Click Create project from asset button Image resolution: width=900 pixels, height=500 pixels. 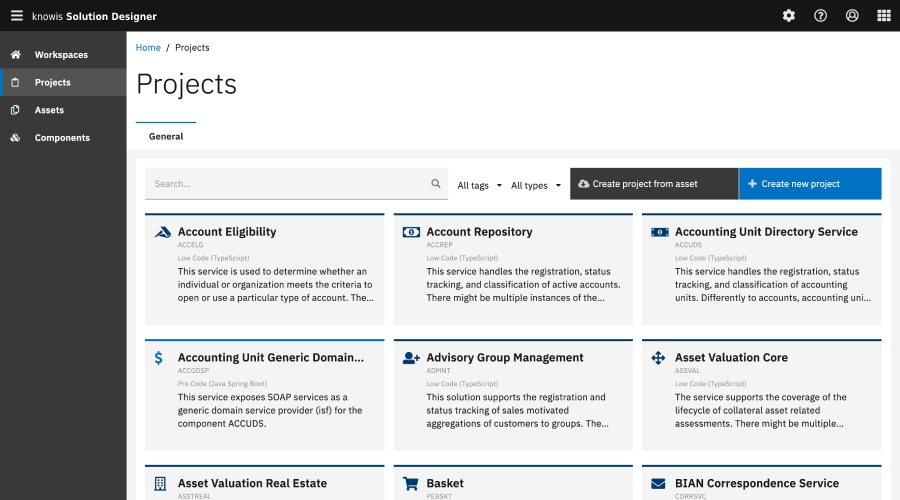click(654, 184)
